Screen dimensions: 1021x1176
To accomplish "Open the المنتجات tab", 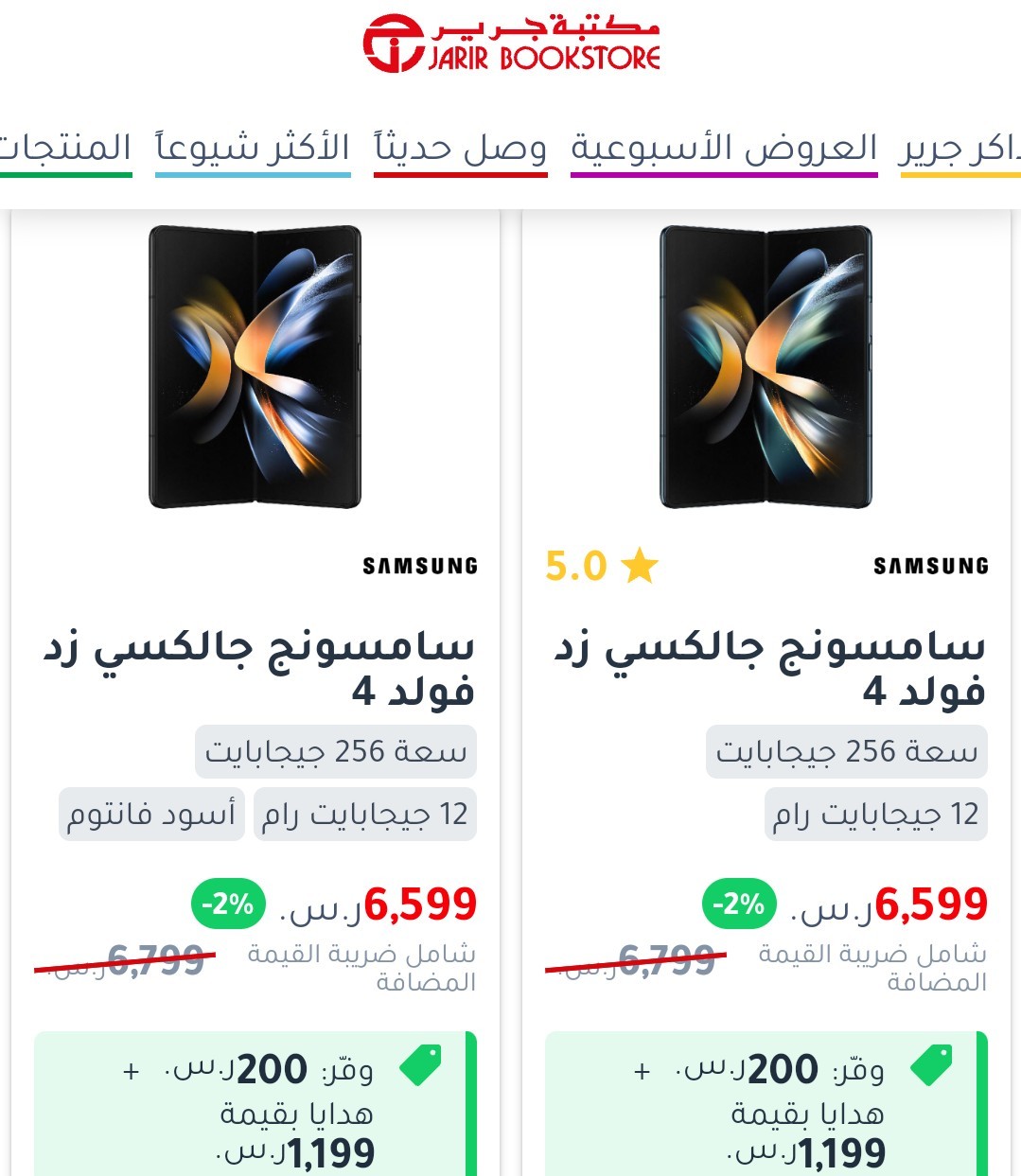I will [65, 149].
